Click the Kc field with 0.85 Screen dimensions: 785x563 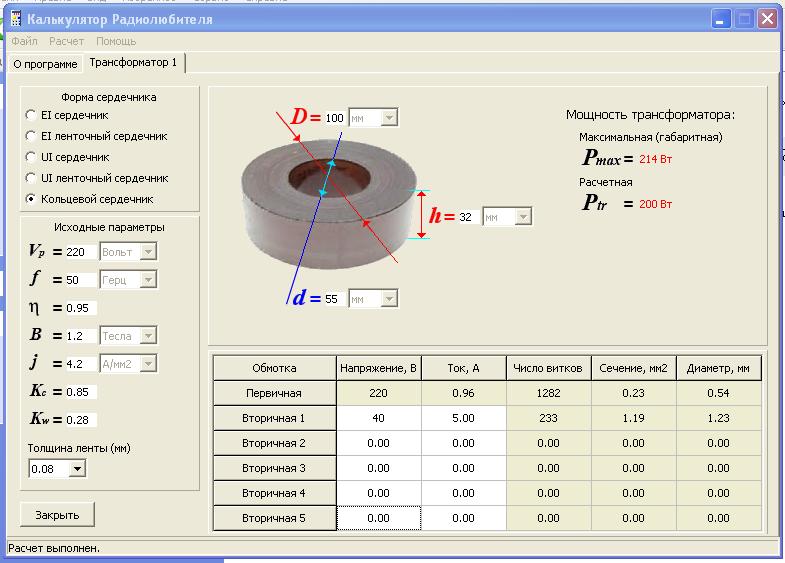80,392
